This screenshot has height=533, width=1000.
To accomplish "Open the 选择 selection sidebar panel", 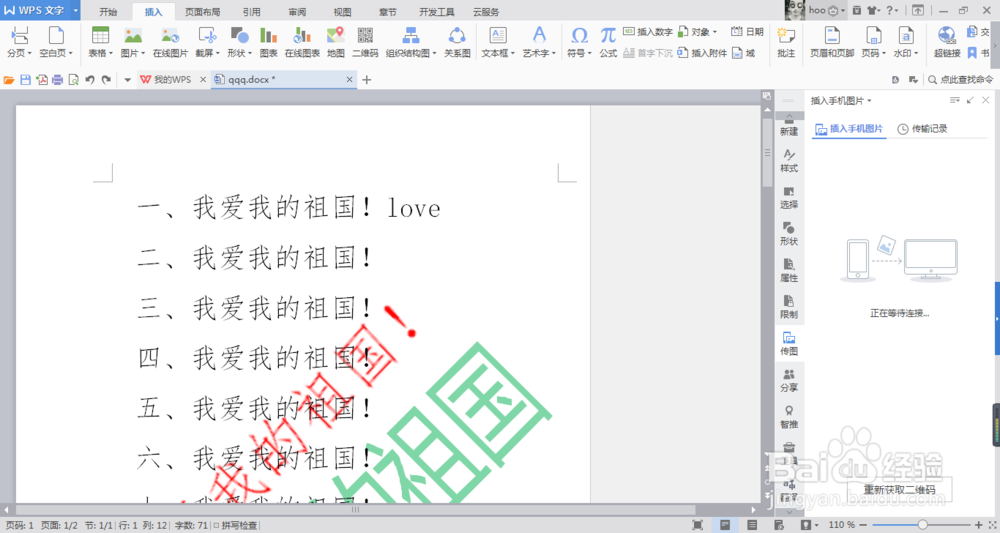I will point(789,198).
